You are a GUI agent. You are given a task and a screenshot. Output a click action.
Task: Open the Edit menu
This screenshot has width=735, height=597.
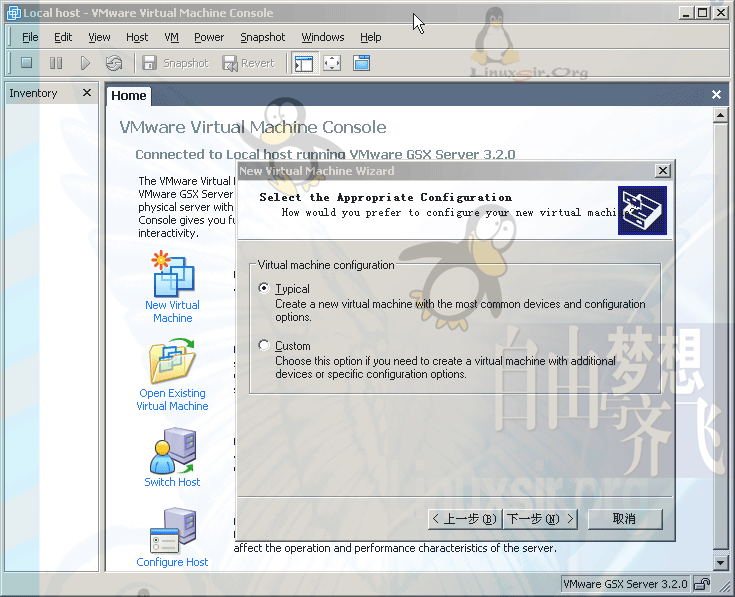(63, 37)
